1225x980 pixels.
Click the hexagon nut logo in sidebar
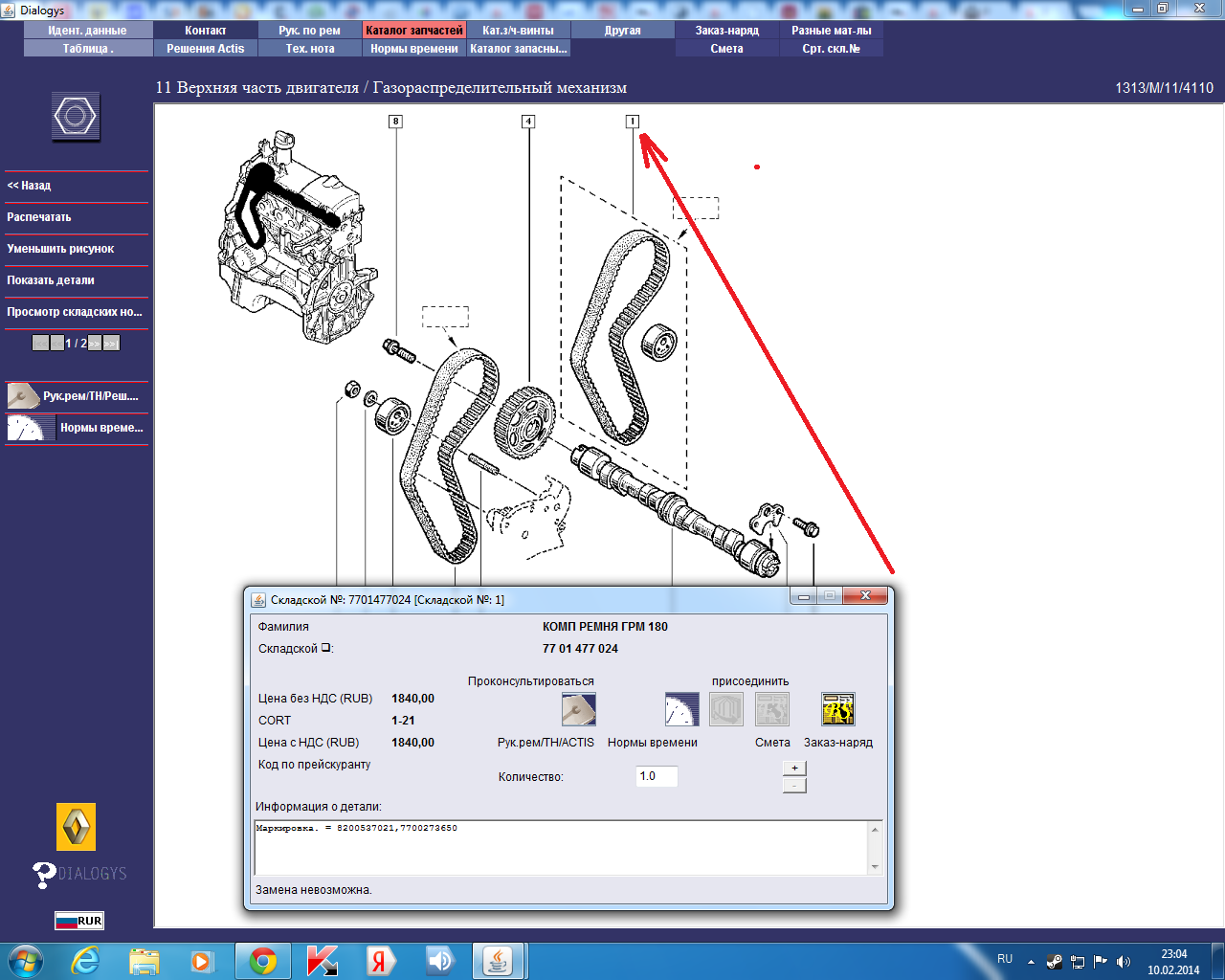point(76,118)
